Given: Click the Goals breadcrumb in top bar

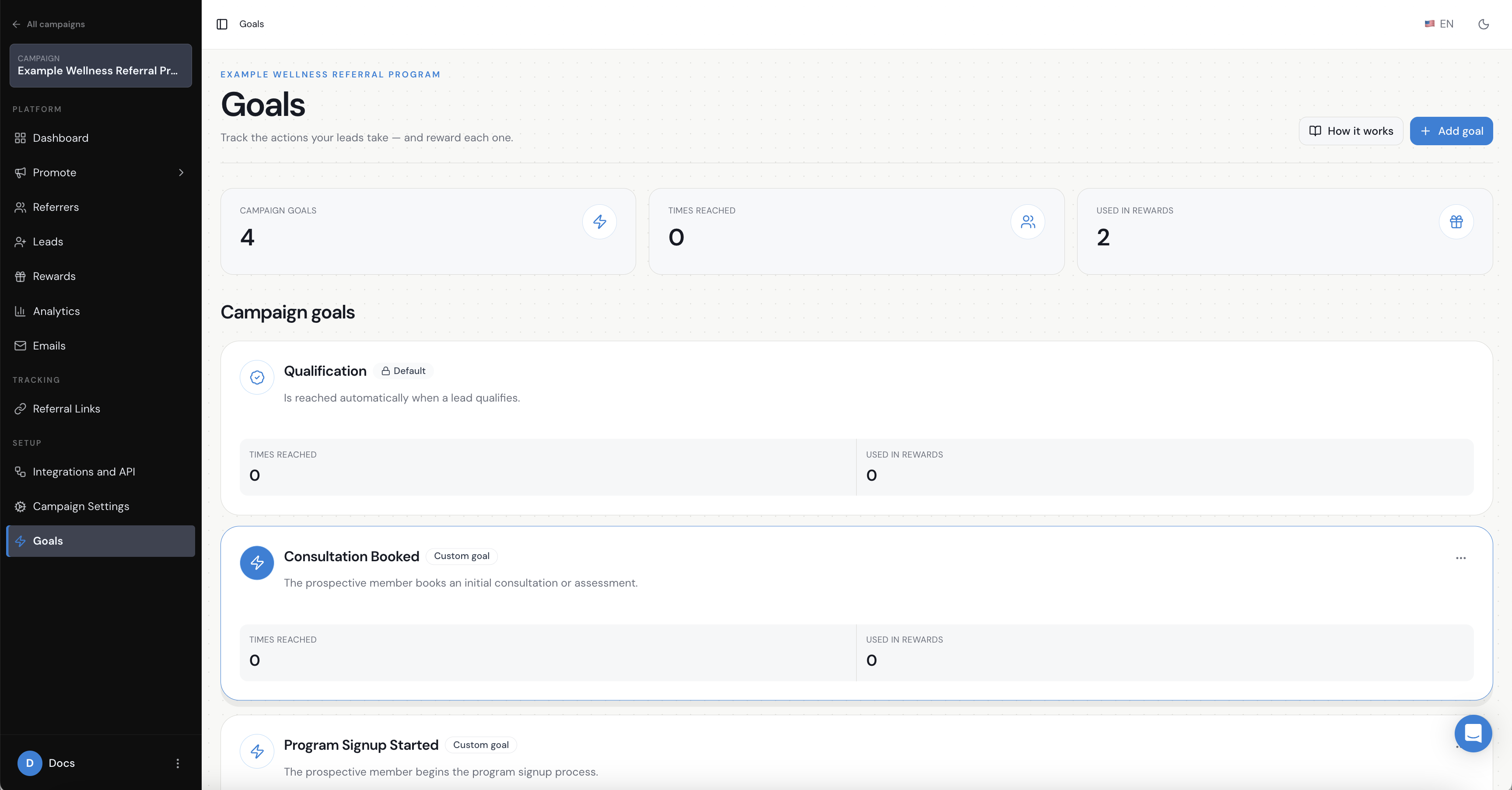Looking at the screenshot, I should (x=251, y=24).
